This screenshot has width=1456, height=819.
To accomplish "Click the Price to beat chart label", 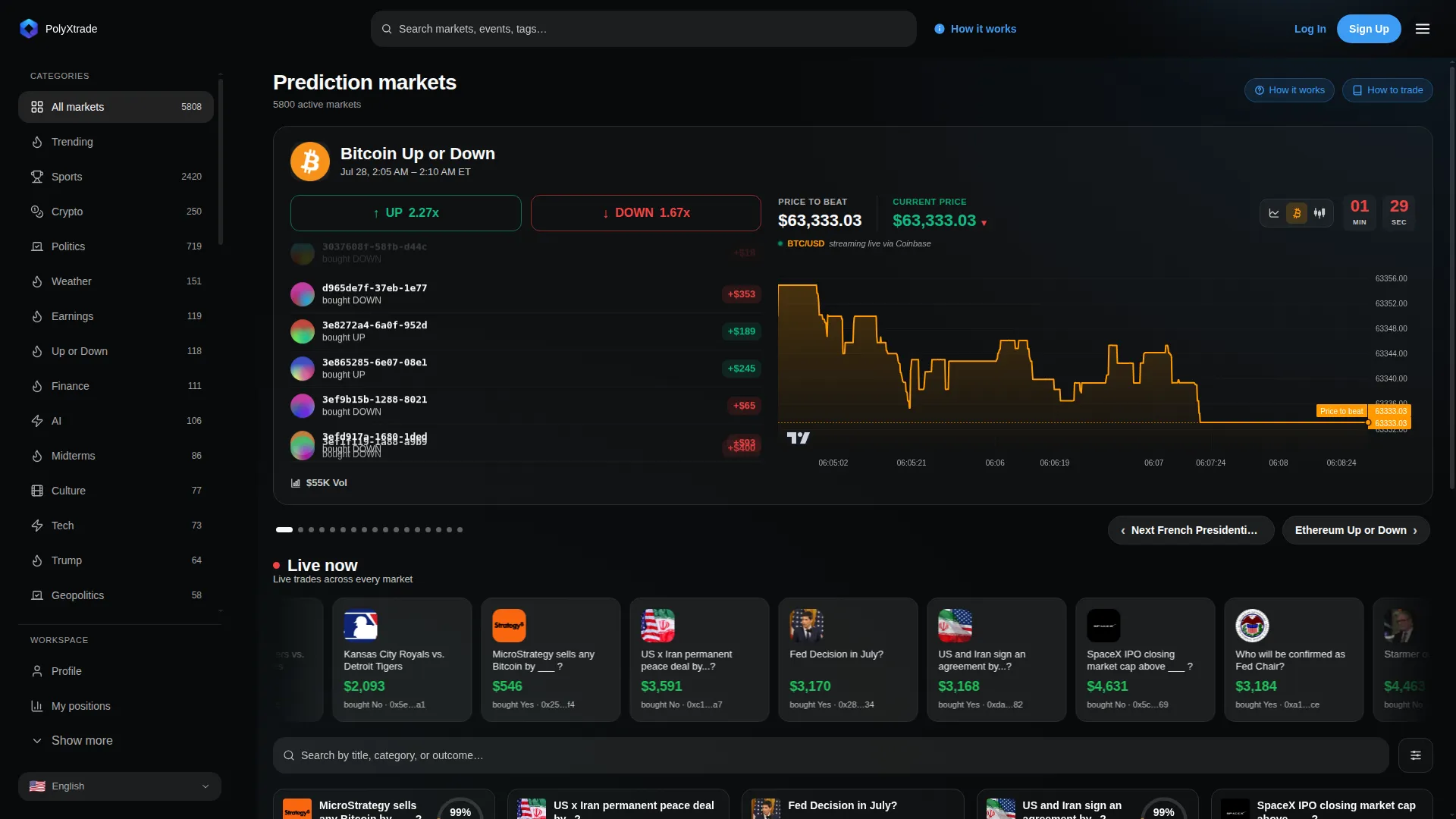I will pos(1341,411).
